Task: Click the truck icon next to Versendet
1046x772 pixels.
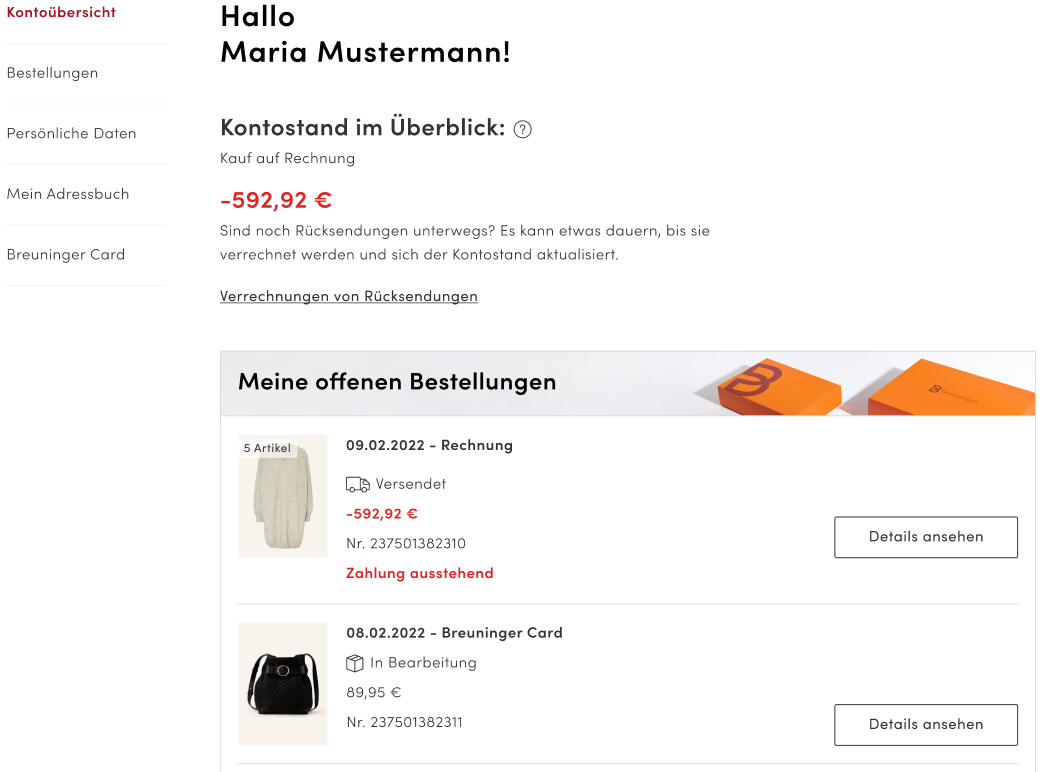Action: coord(357,484)
